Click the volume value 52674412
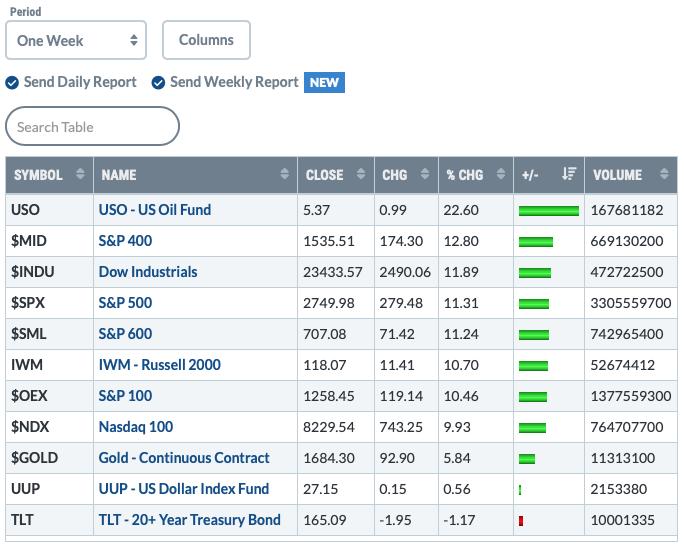Screen dimensions: 684x547 pos(622,365)
